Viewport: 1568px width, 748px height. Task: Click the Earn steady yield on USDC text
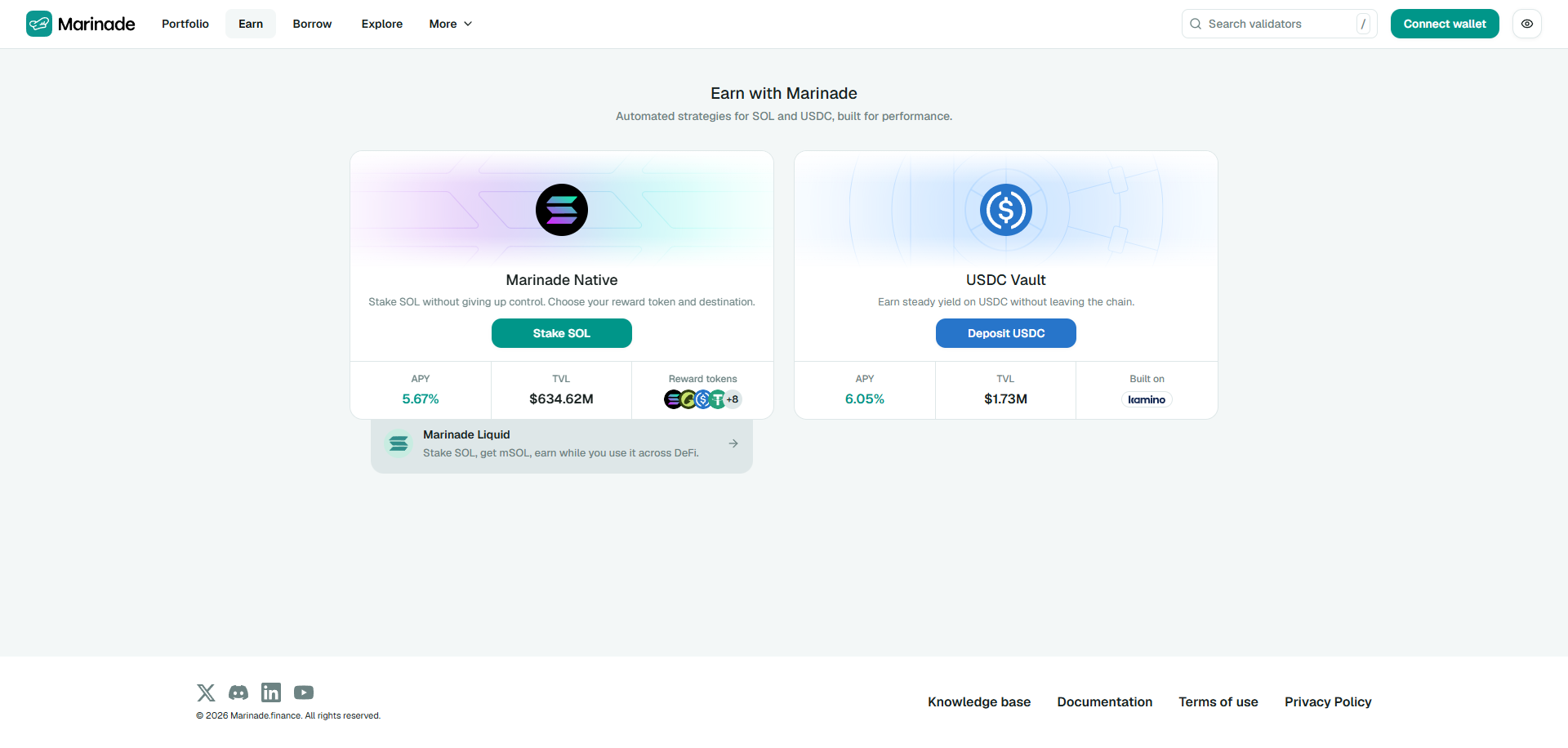(1006, 302)
